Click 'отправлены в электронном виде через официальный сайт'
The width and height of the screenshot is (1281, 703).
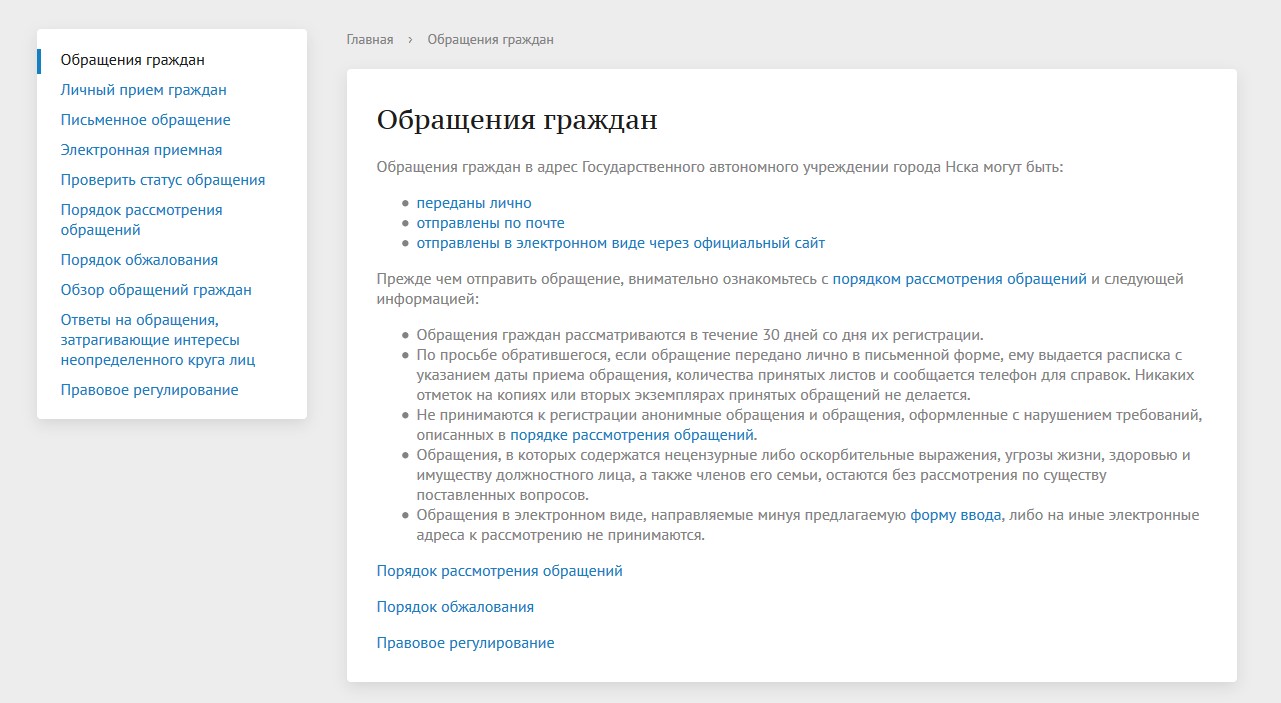point(620,243)
